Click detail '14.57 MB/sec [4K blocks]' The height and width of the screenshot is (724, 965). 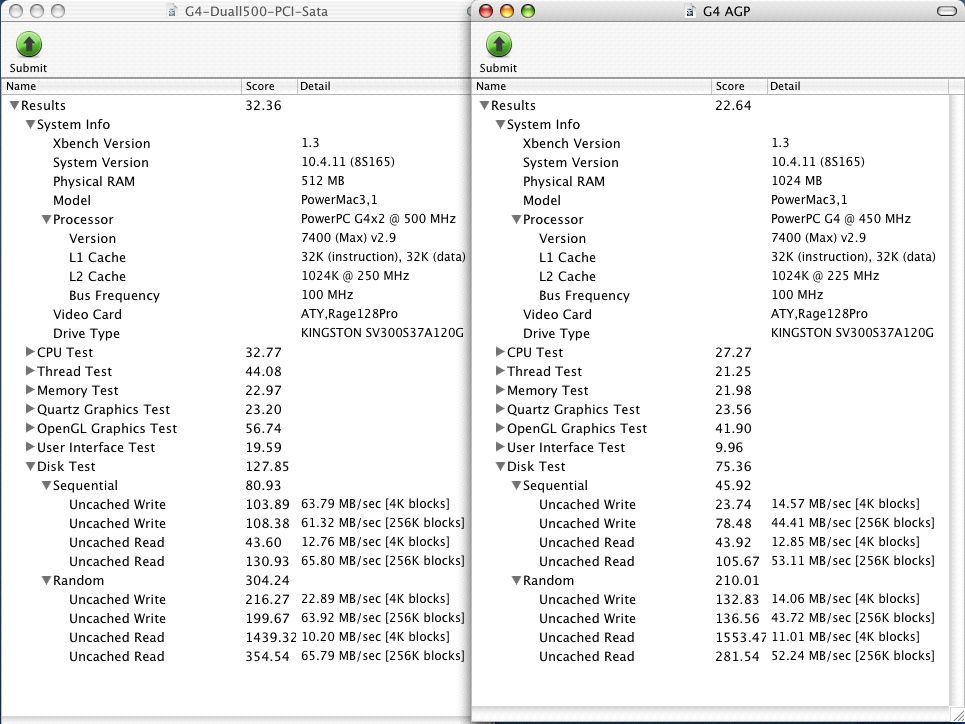click(x=846, y=504)
